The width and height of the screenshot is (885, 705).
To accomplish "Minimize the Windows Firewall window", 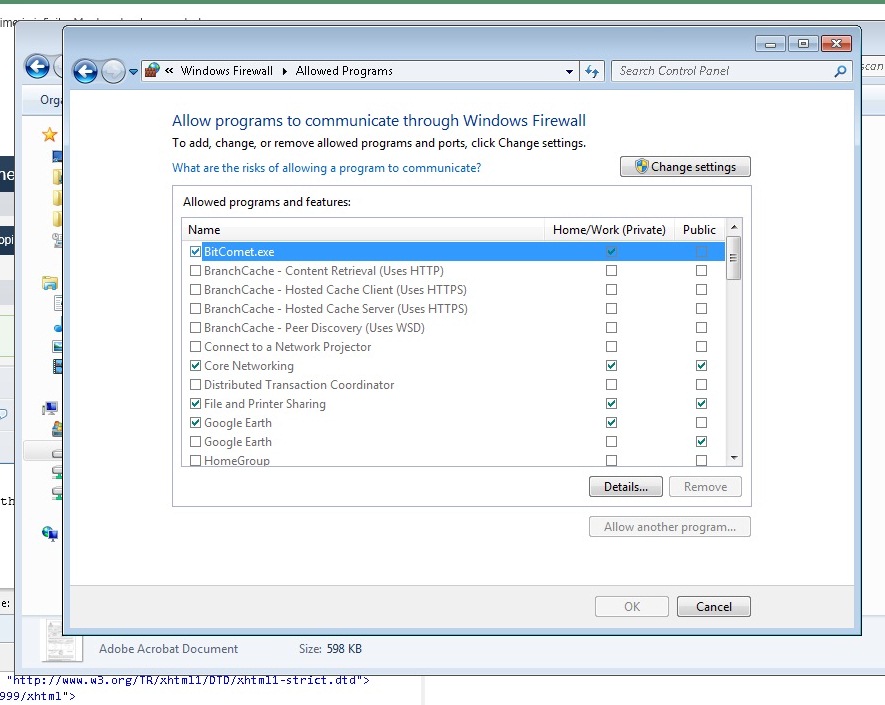I will click(x=770, y=44).
